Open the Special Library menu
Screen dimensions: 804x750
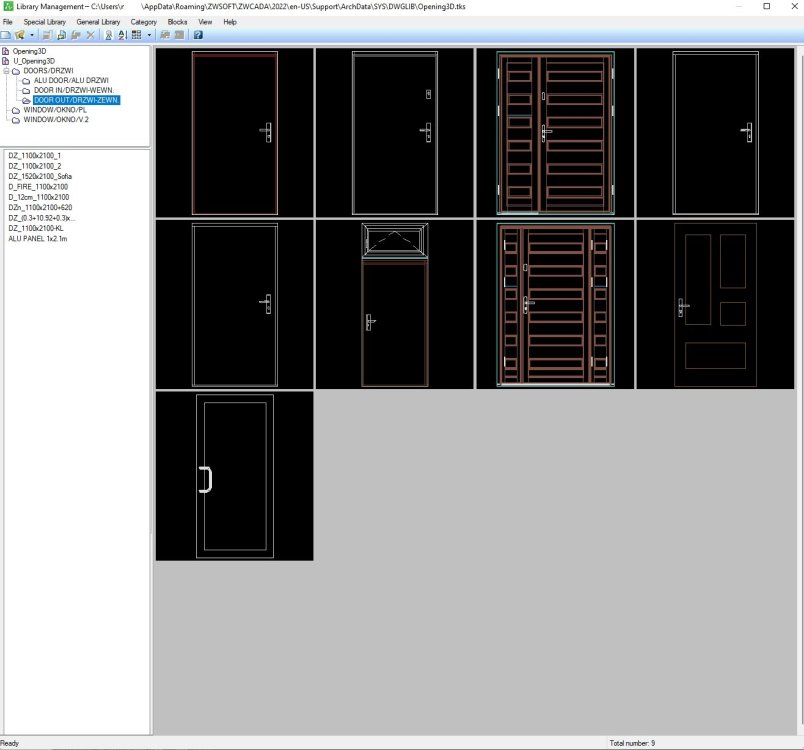pos(45,21)
